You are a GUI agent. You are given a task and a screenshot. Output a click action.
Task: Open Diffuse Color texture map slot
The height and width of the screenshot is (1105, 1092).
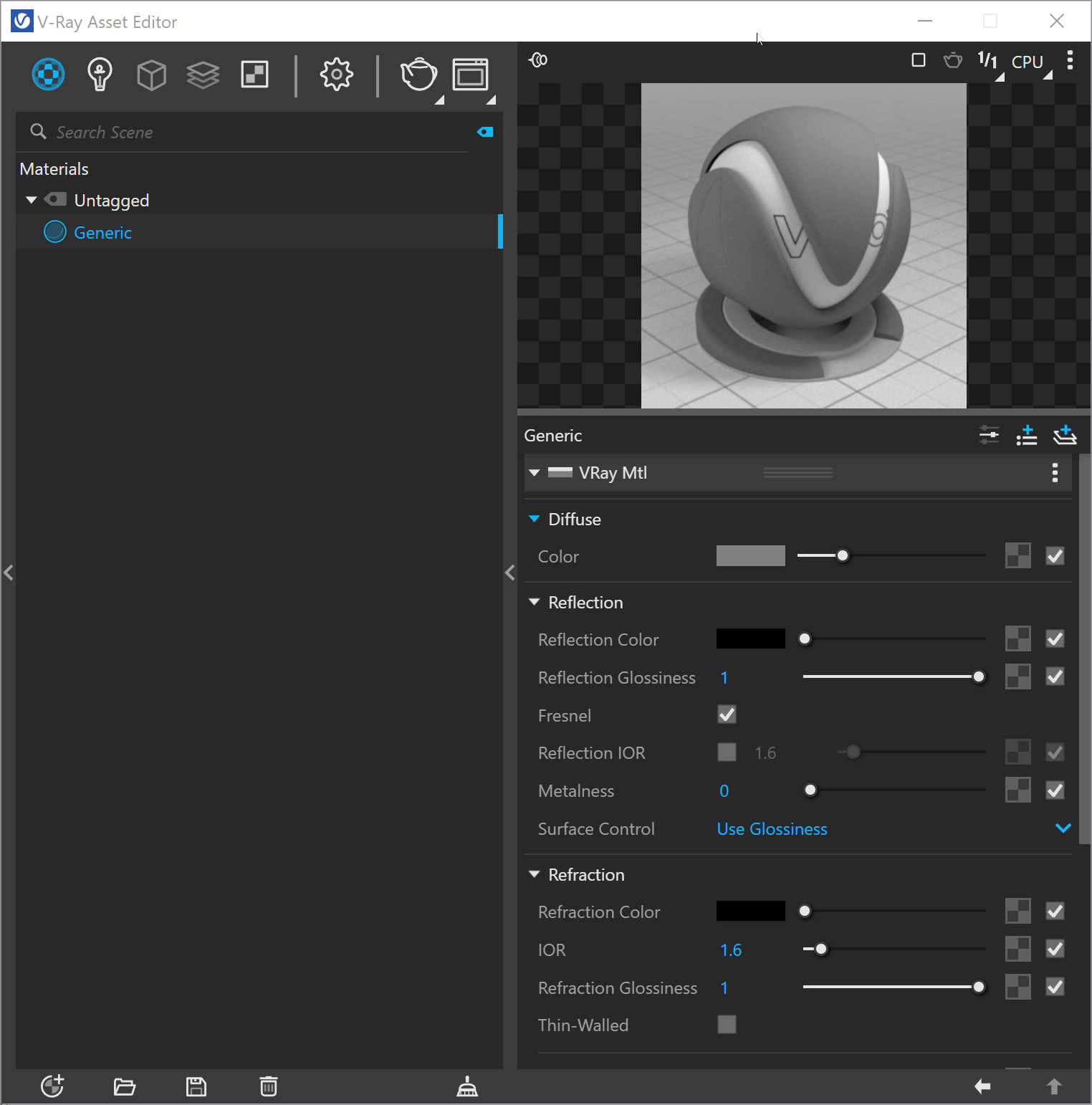click(1018, 555)
